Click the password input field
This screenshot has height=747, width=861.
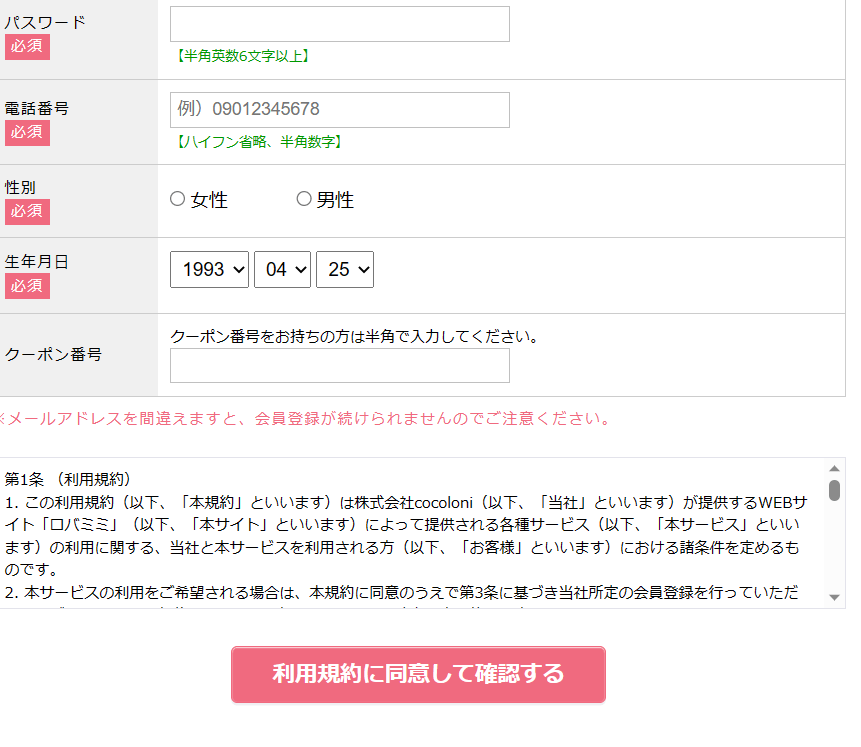pos(339,24)
